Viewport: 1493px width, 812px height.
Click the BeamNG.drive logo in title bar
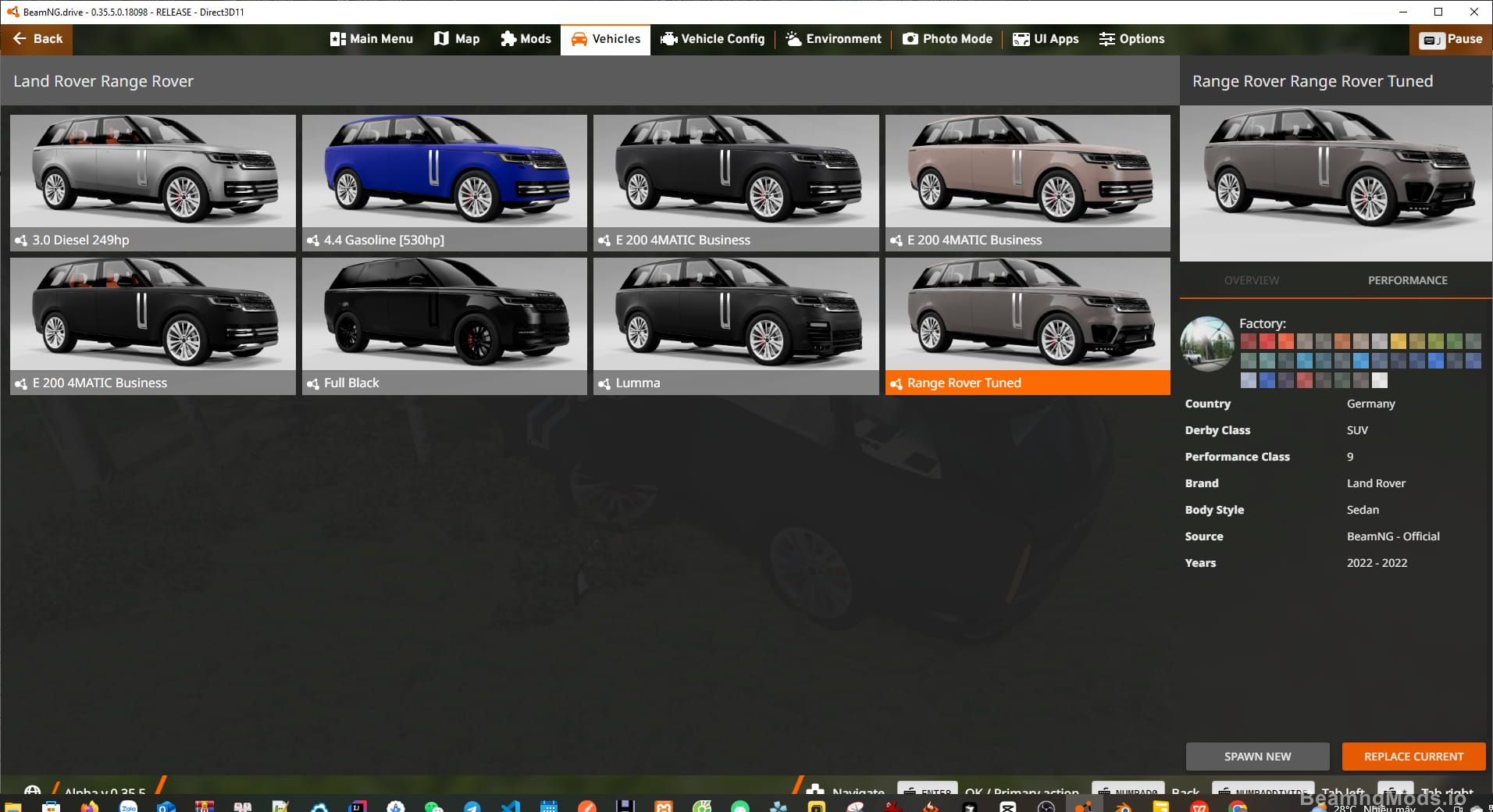pyautogui.click(x=12, y=12)
